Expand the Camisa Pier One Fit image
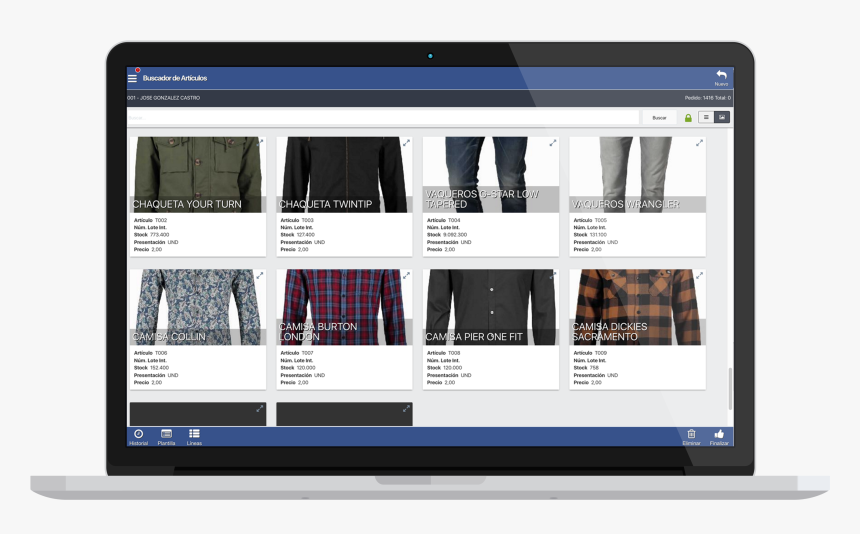Screen dimensions: 860x534 (x=553, y=275)
